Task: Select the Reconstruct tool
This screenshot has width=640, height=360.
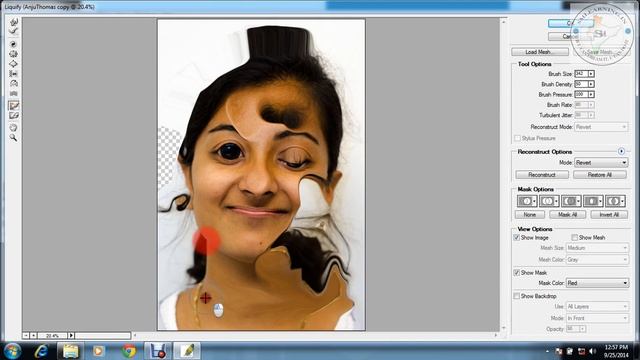Action: click(x=13, y=31)
